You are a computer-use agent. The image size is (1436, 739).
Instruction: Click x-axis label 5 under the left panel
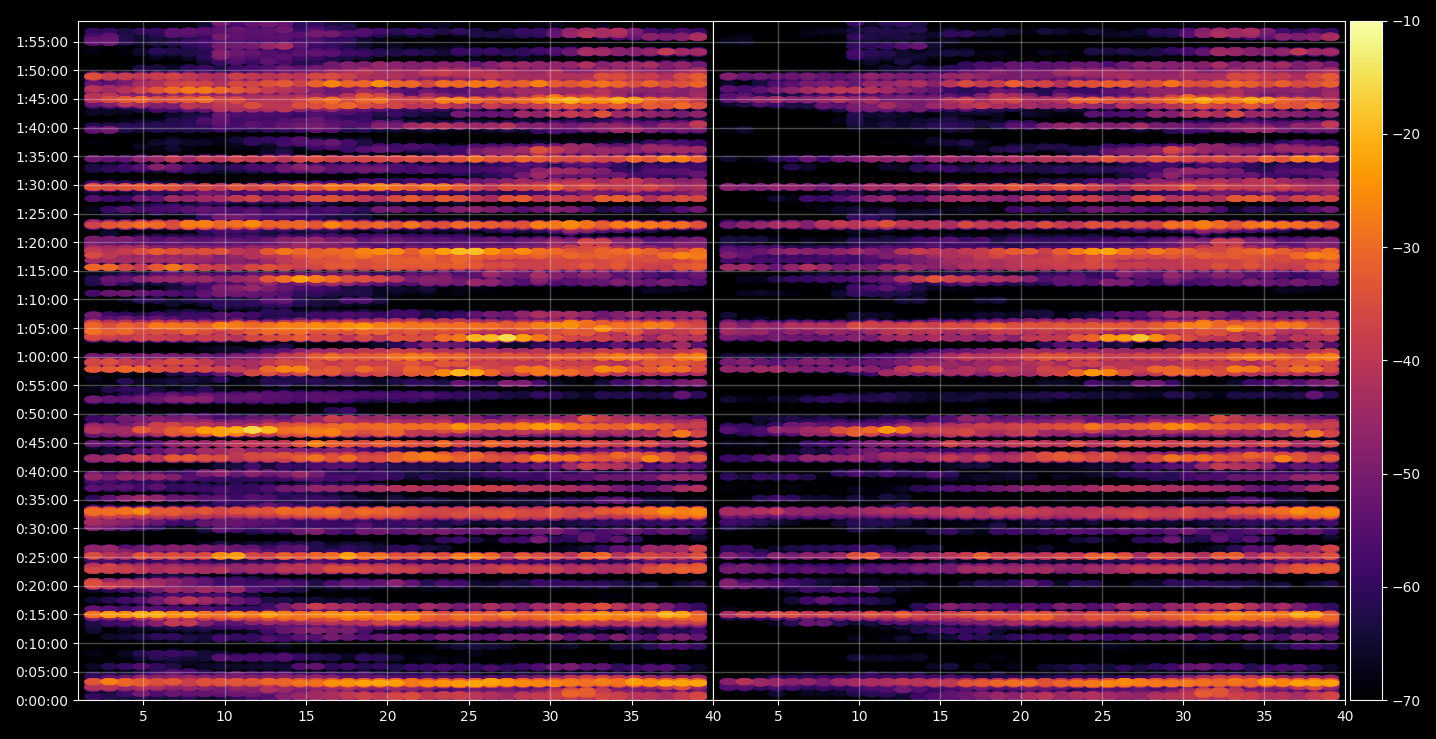[x=143, y=717]
